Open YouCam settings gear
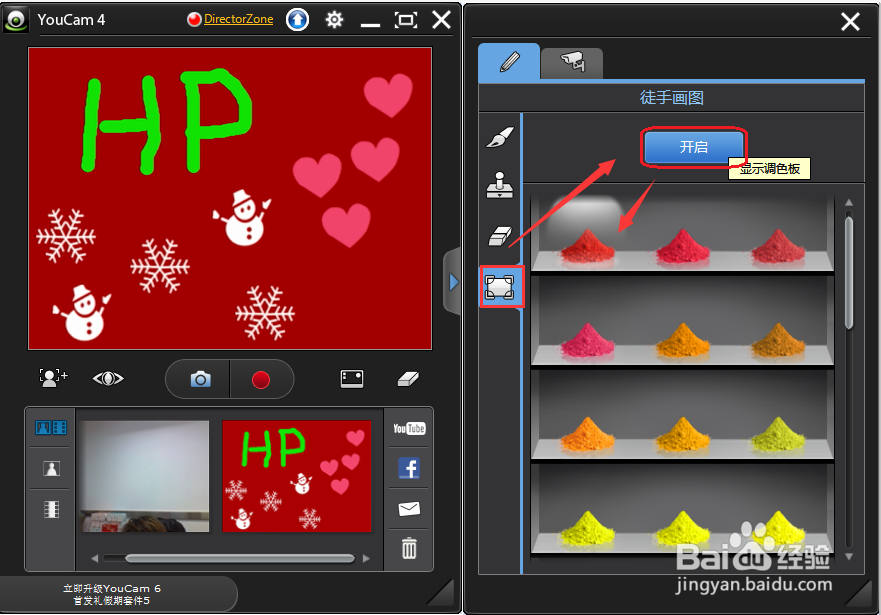Screen dimensions: 881x615 click(334, 20)
